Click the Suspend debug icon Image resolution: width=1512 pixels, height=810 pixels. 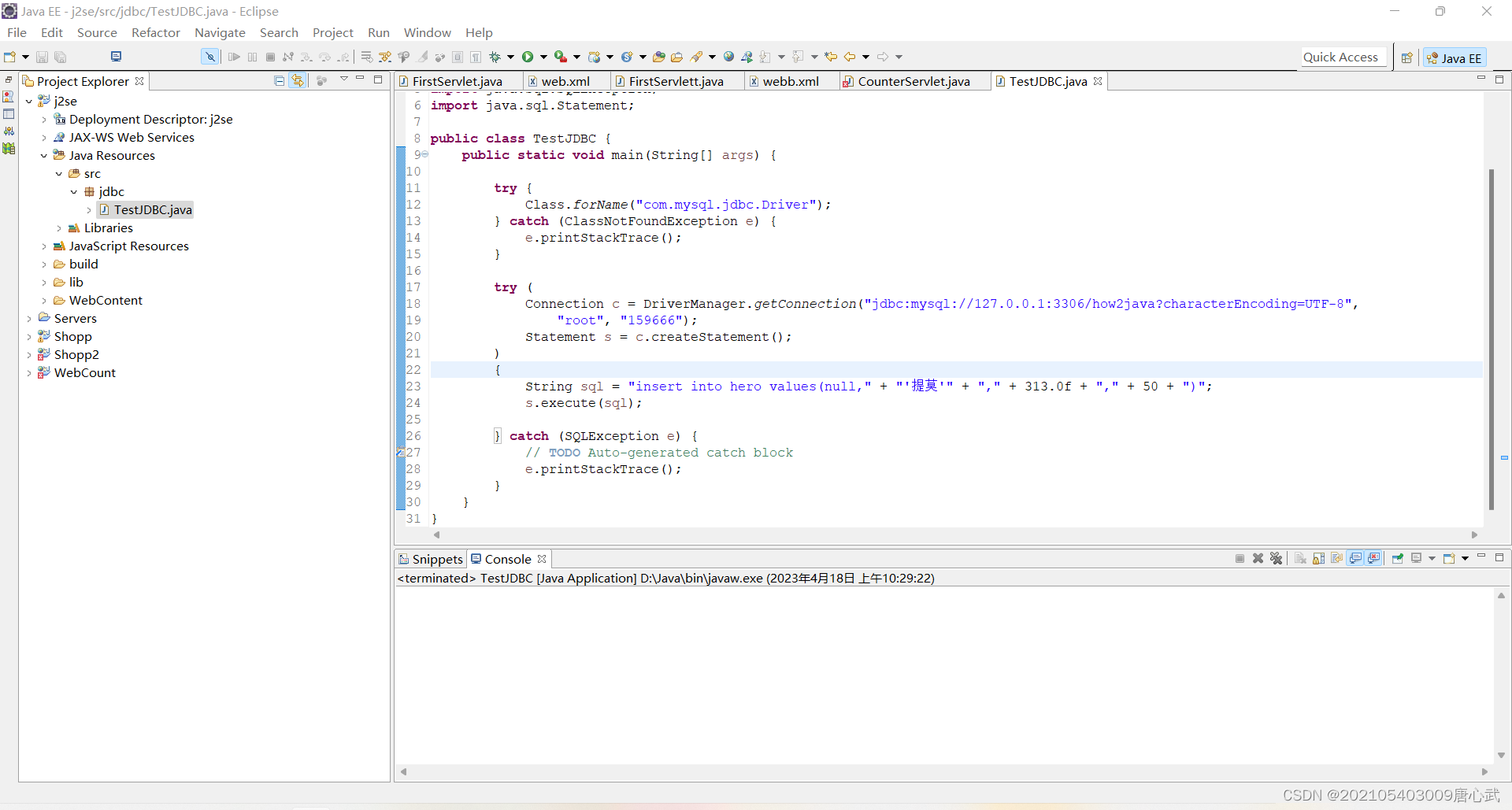(x=252, y=57)
